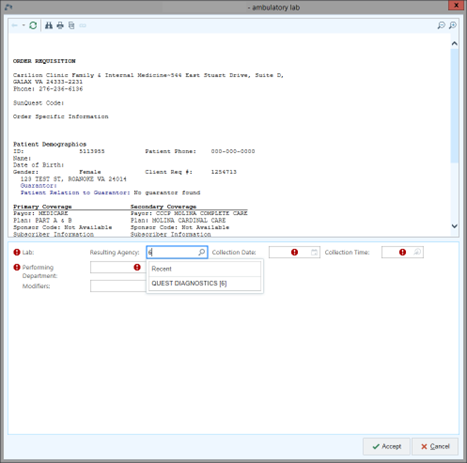The height and width of the screenshot is (463, 467).
Task: Zoom out with the magnifier minus icon
Action: click(x=441, y=25)
